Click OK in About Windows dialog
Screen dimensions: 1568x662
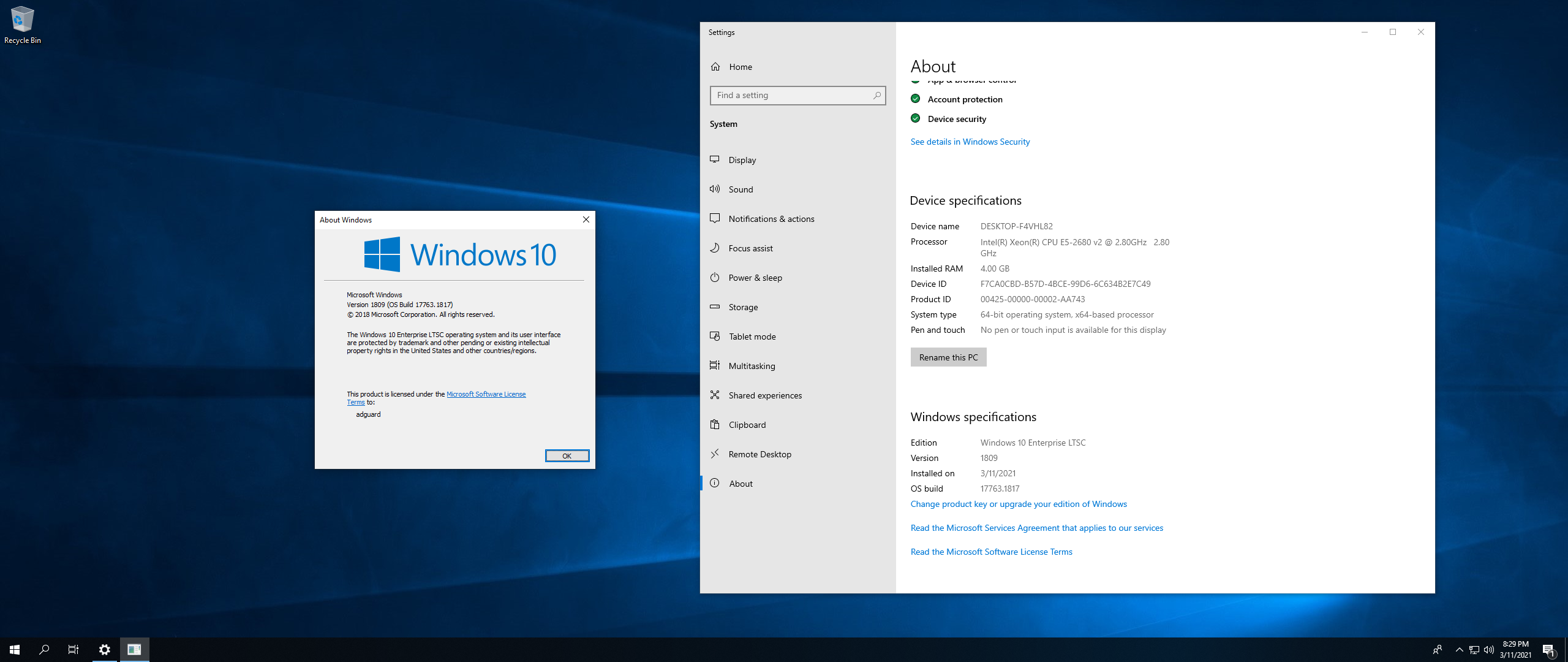(x=567, y=455)
